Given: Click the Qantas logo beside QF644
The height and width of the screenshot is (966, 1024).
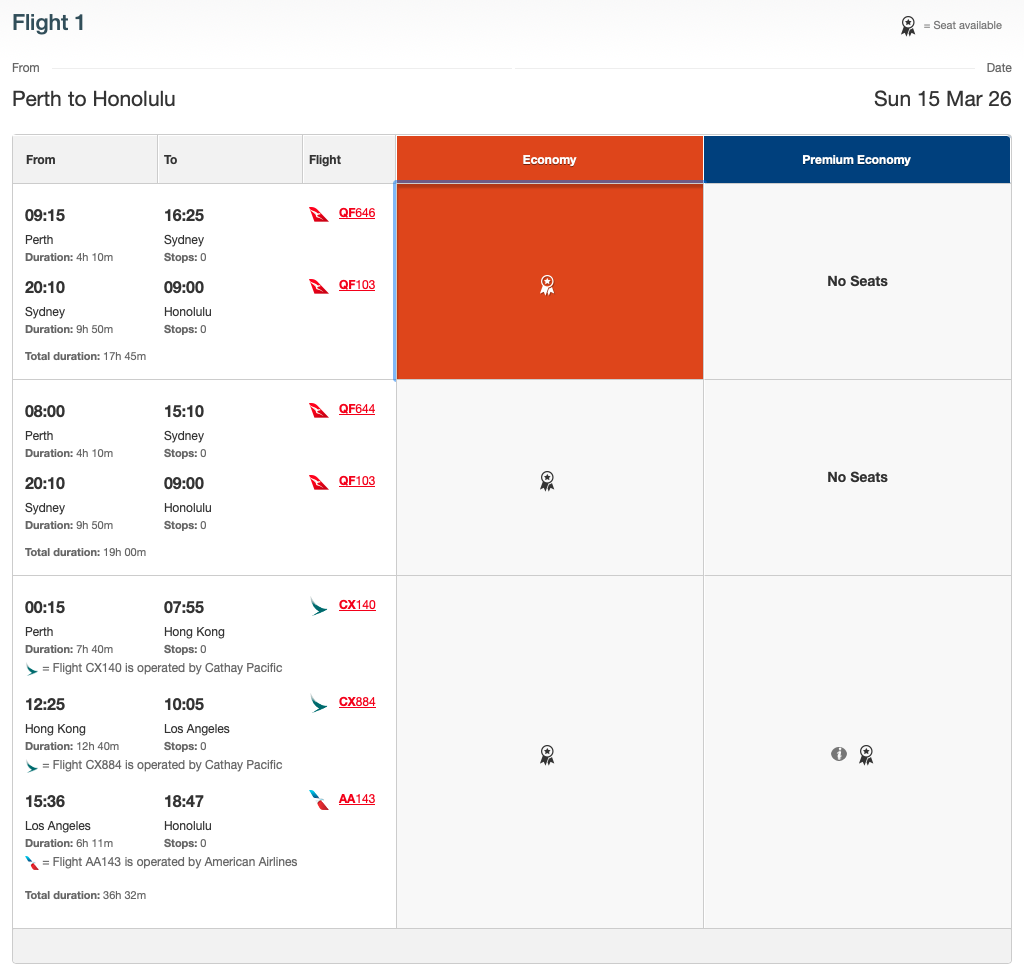Looking at the screenshot, I should 319,410.
